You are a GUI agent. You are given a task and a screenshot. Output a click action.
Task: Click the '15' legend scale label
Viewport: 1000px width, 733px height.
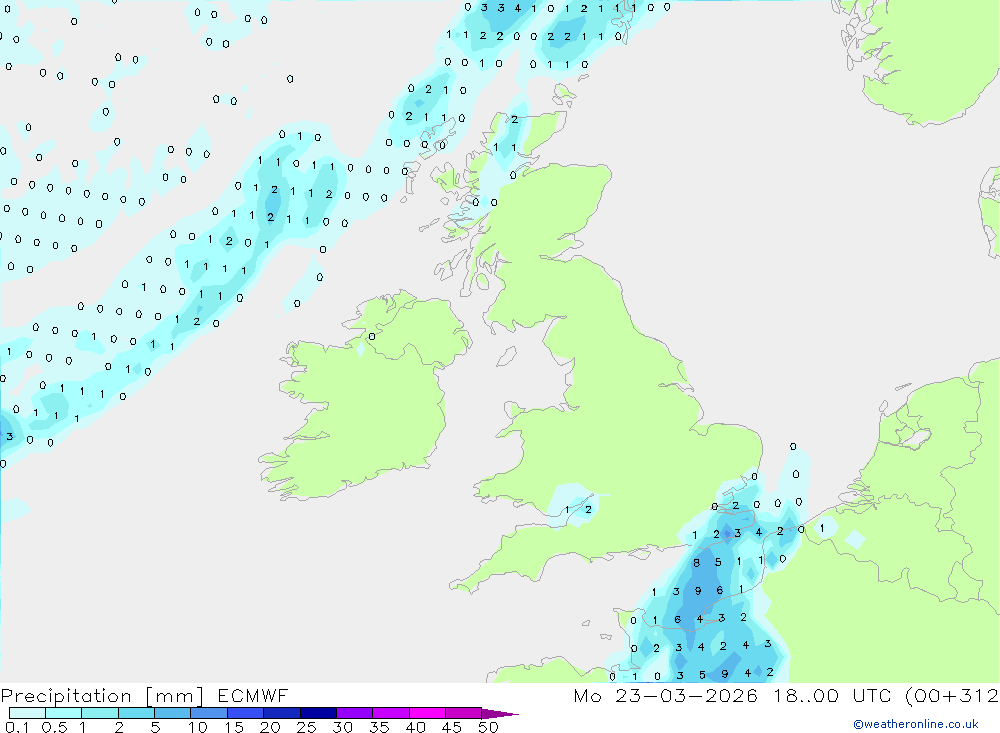234,727
